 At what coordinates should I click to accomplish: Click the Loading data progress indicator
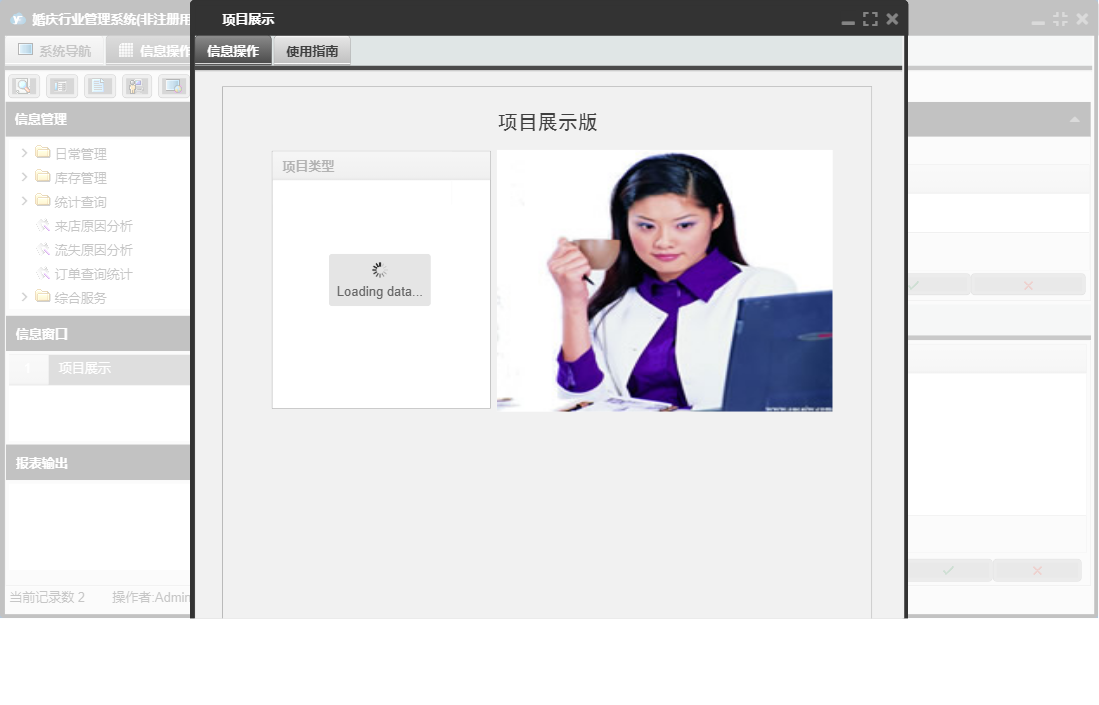[380, 279]
